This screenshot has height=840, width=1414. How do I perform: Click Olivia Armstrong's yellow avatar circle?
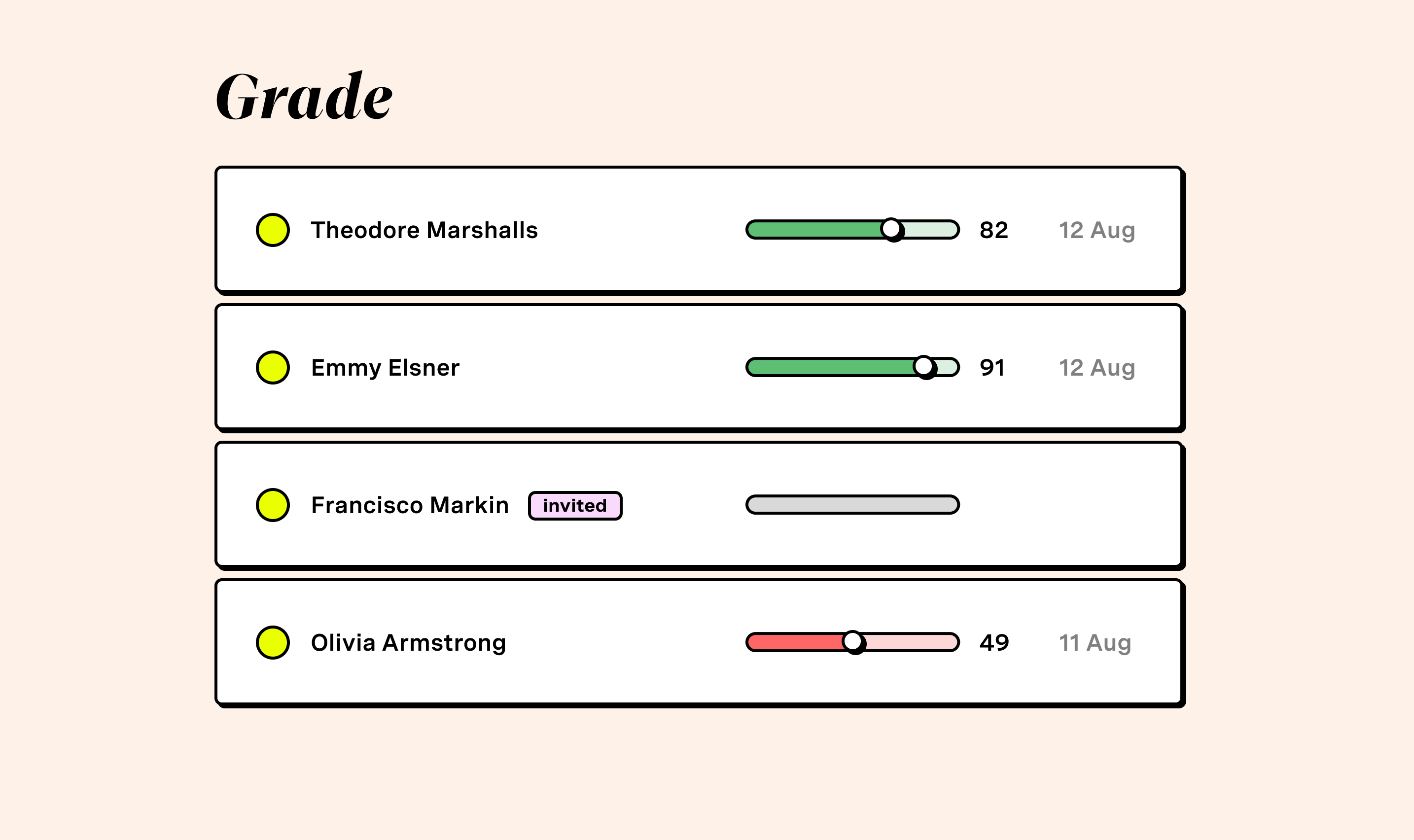click(273, 642)
